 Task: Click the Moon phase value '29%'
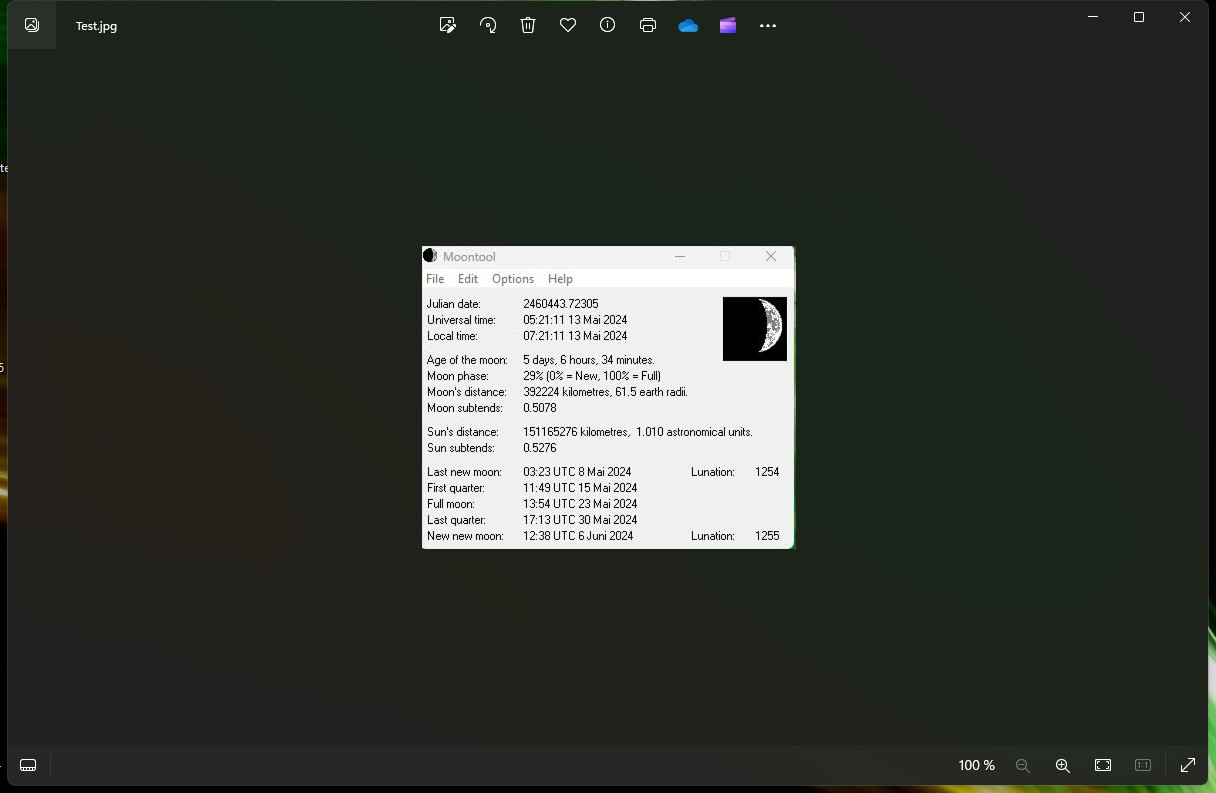533,376
